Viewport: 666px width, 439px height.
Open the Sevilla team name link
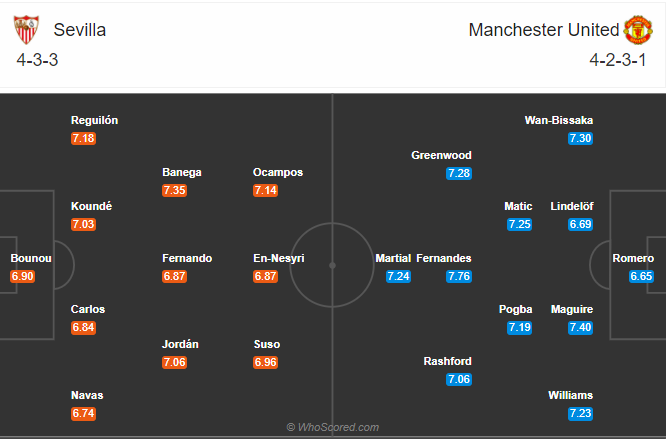(x=79, y=30)
